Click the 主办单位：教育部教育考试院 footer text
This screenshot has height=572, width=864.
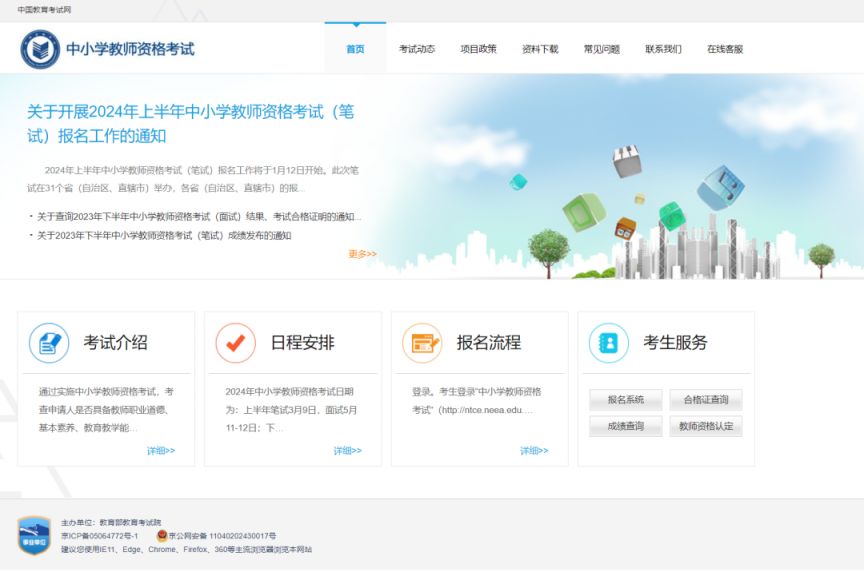point(111,522)
